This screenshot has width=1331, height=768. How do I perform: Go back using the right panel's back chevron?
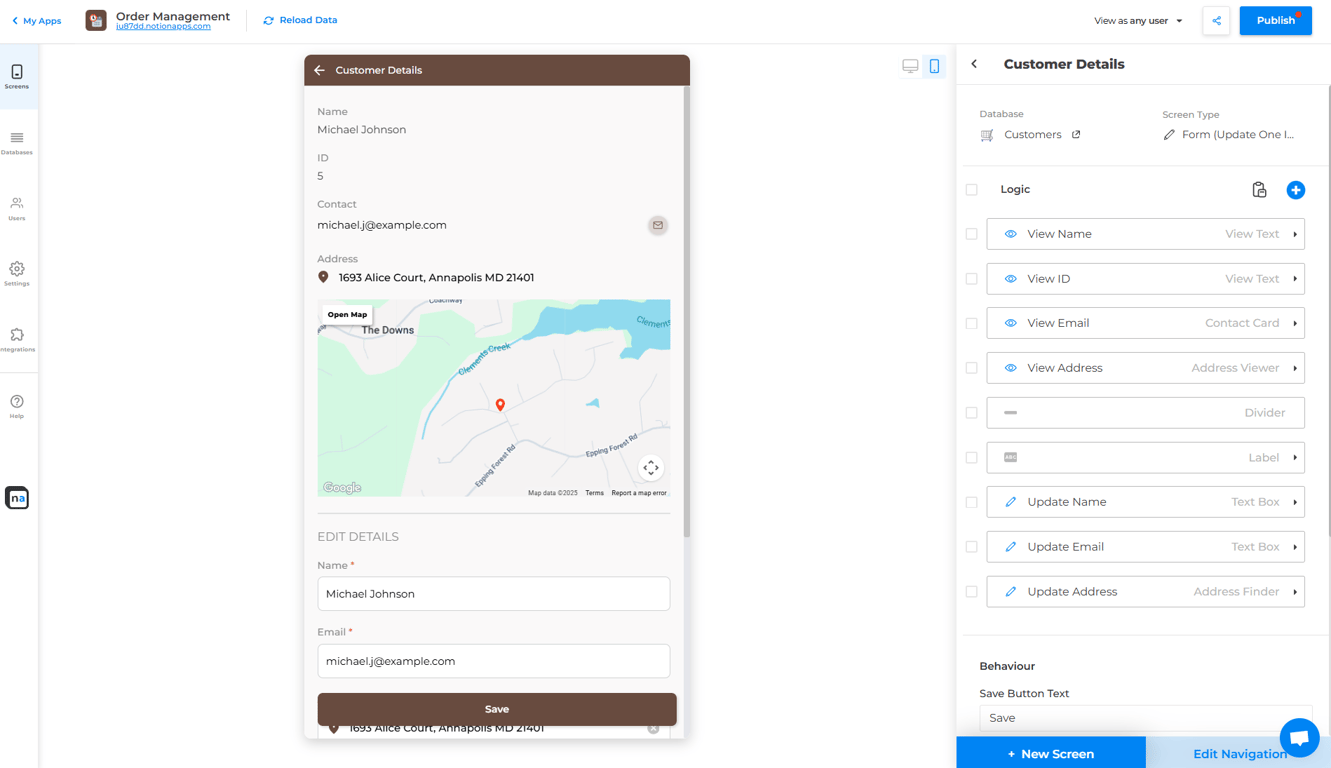pos(975,64)
